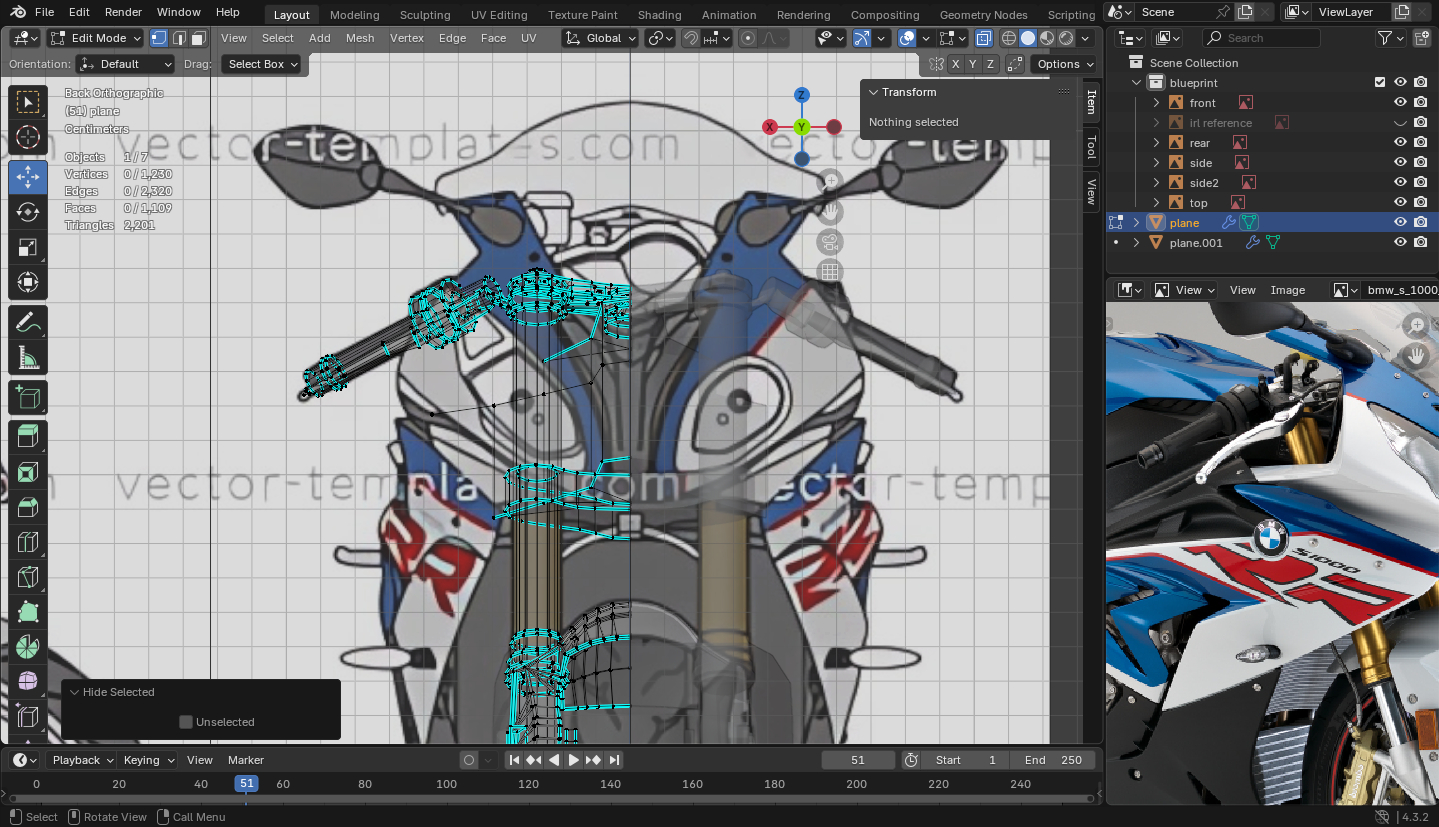Collapse the Transform panel
This screenshot has height=827, width=1439.
(873, 92)
